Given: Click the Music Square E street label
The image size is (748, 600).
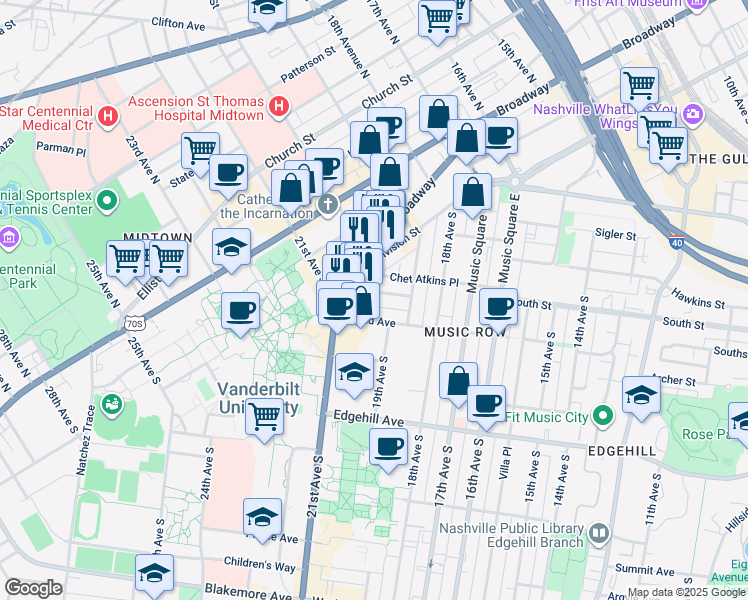Looking at the screenshot, I should [x=509, y=237].
